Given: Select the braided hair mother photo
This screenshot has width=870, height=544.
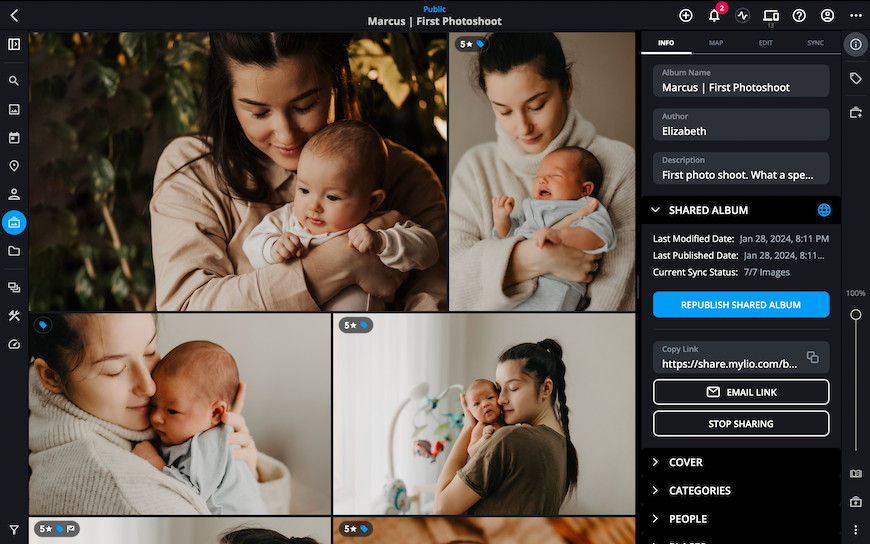Looking at the screenshot, I should [x=484, y=414].
